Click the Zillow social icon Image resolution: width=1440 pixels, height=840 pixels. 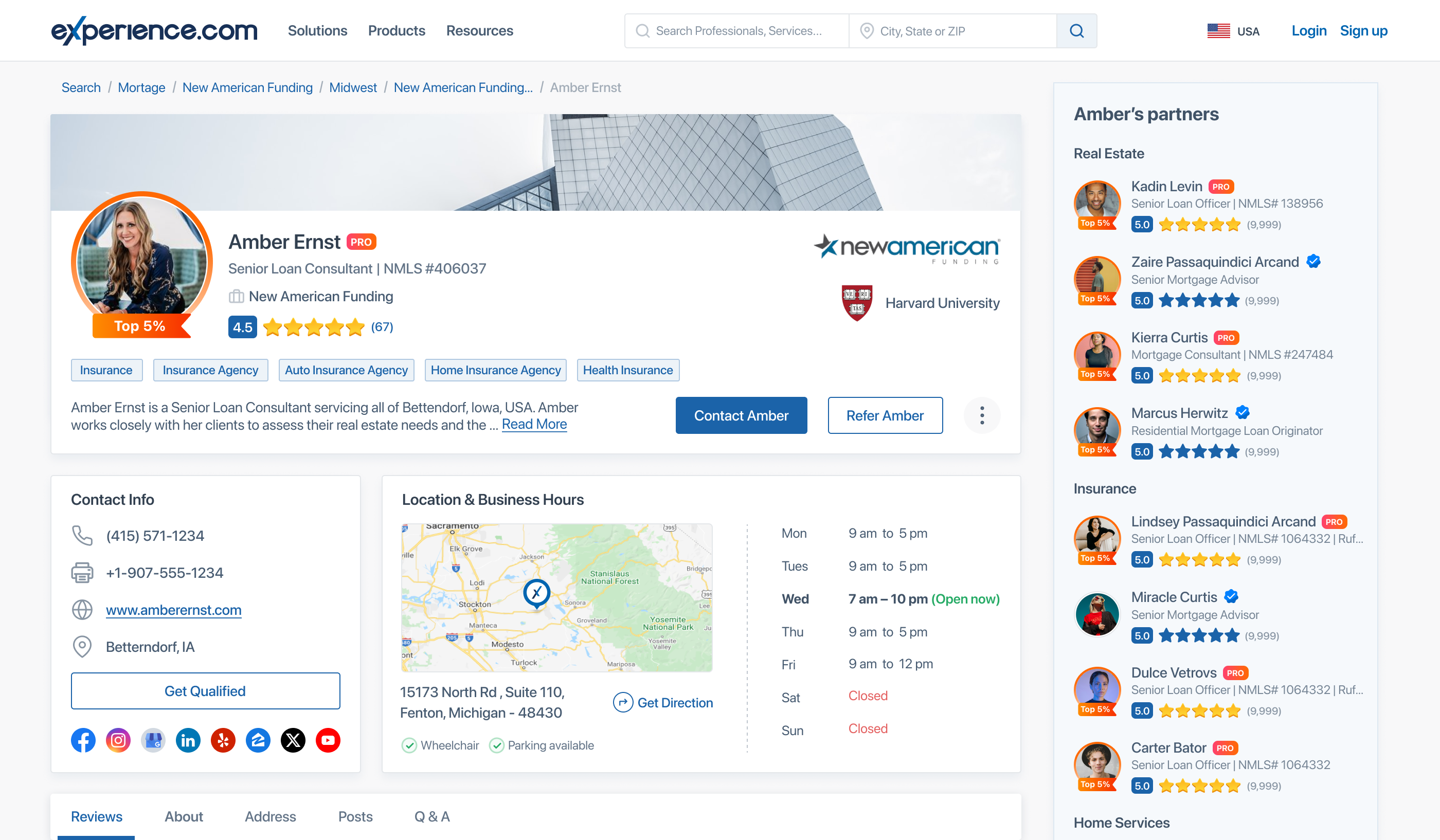pos(258,741)
